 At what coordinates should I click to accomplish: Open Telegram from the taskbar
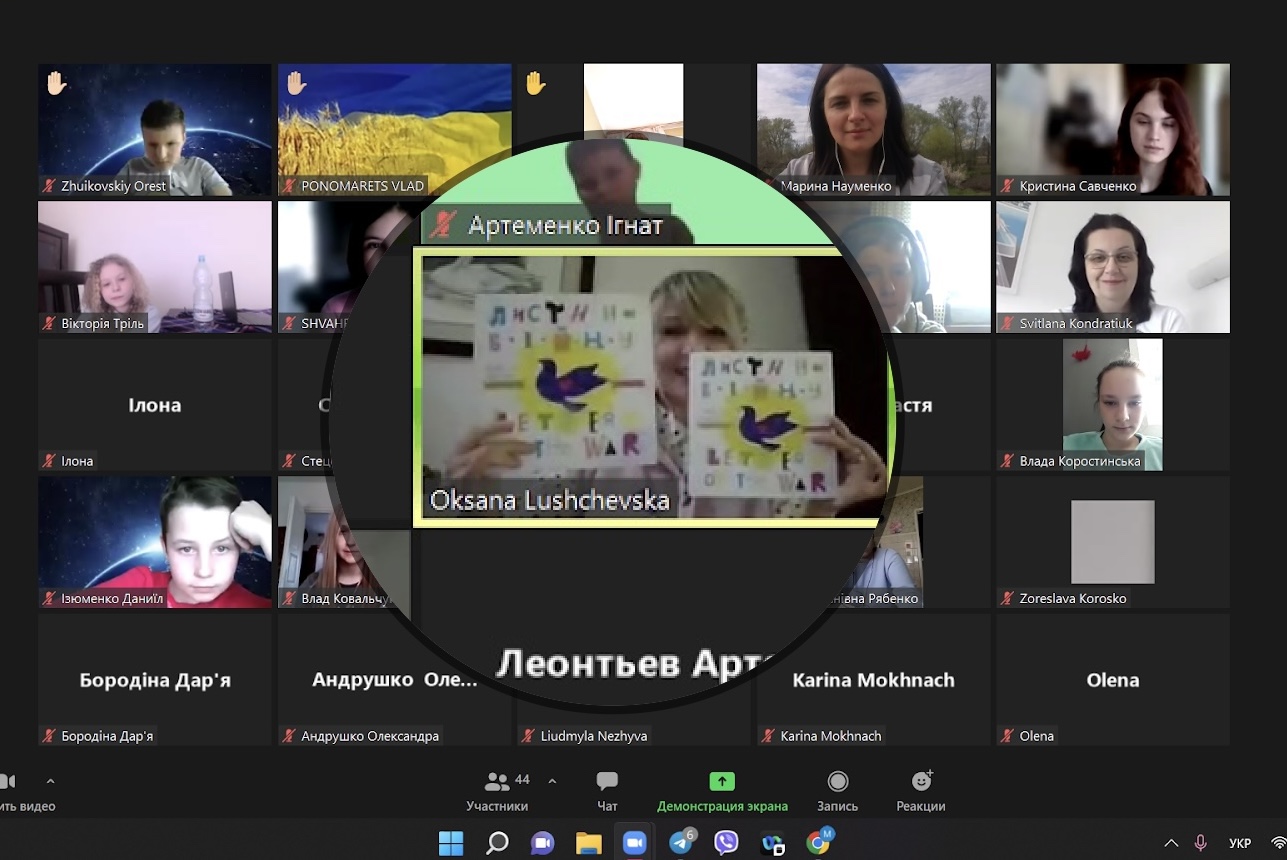tap(681, 843)
